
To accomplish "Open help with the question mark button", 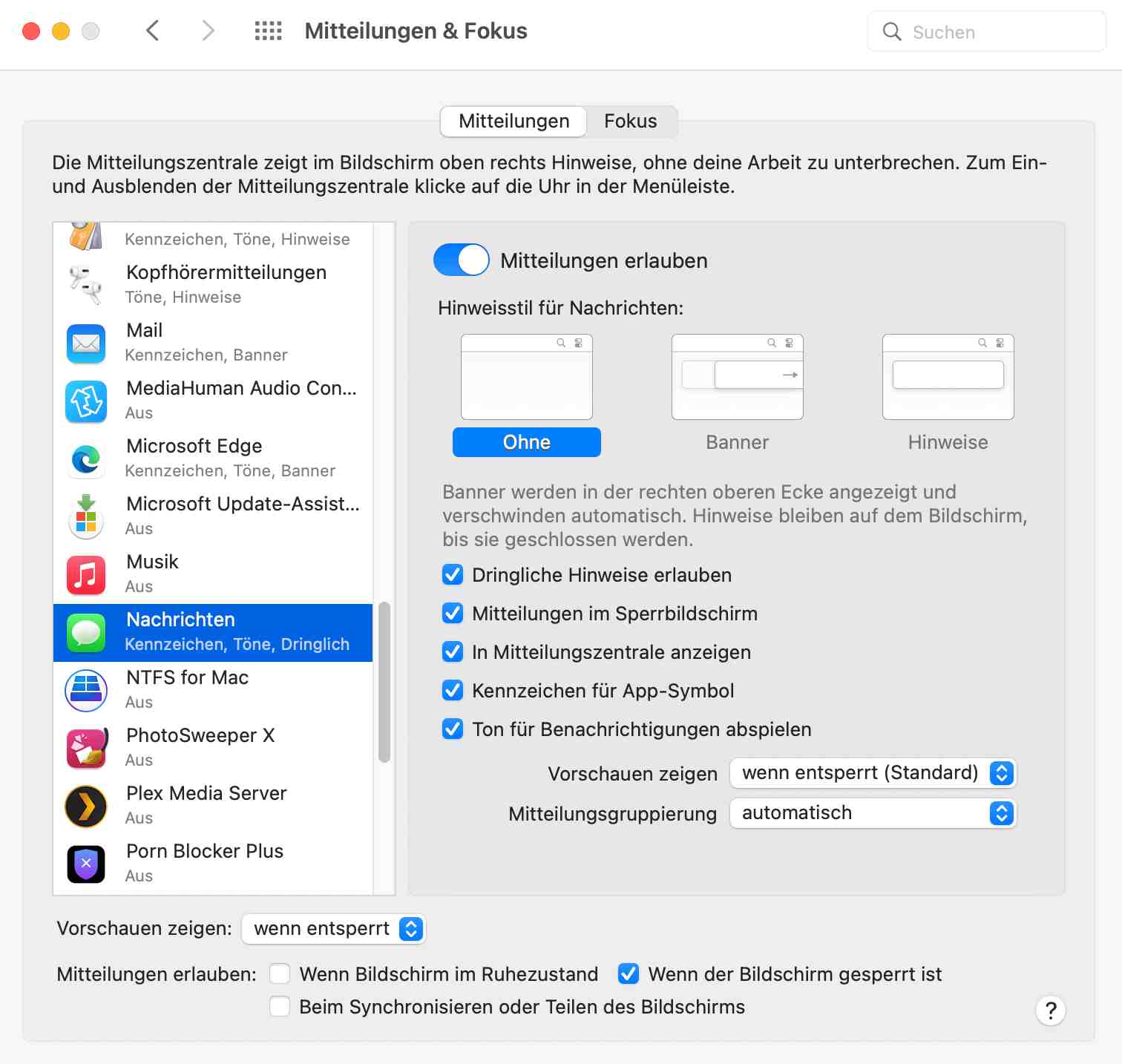I will click(x=1051, y=1010).
